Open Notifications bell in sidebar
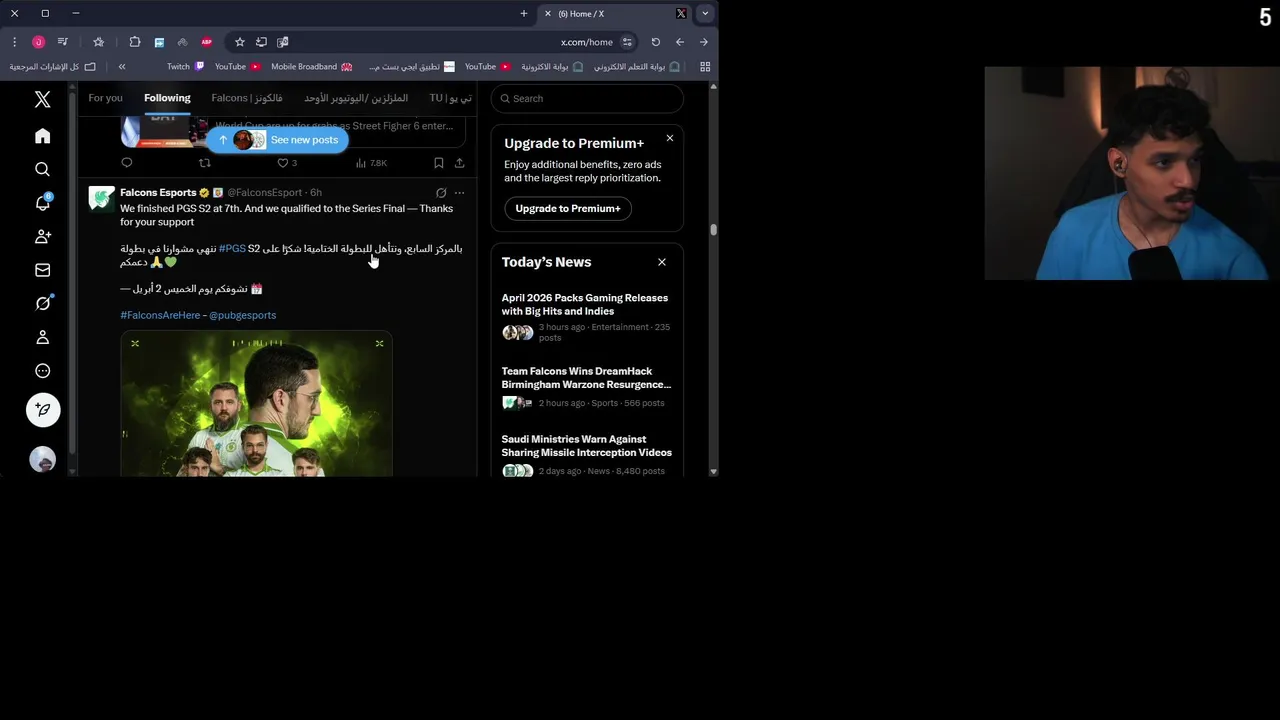1280x720 pixels. click(42, 202)
